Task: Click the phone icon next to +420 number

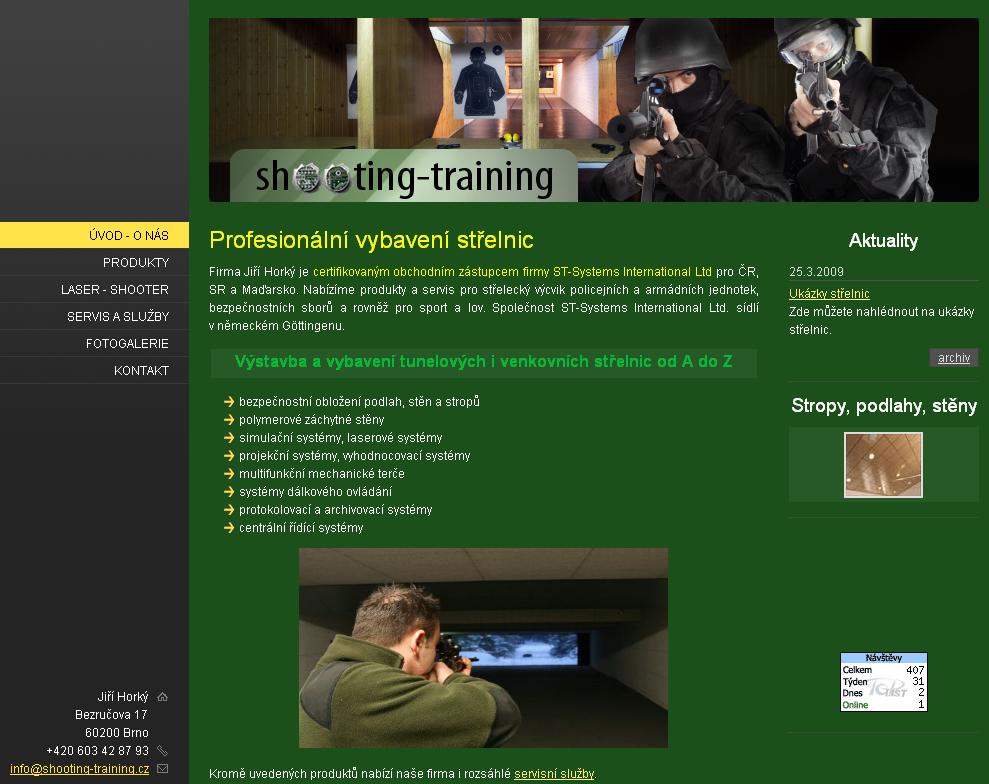Action: (x=162, y=751)
